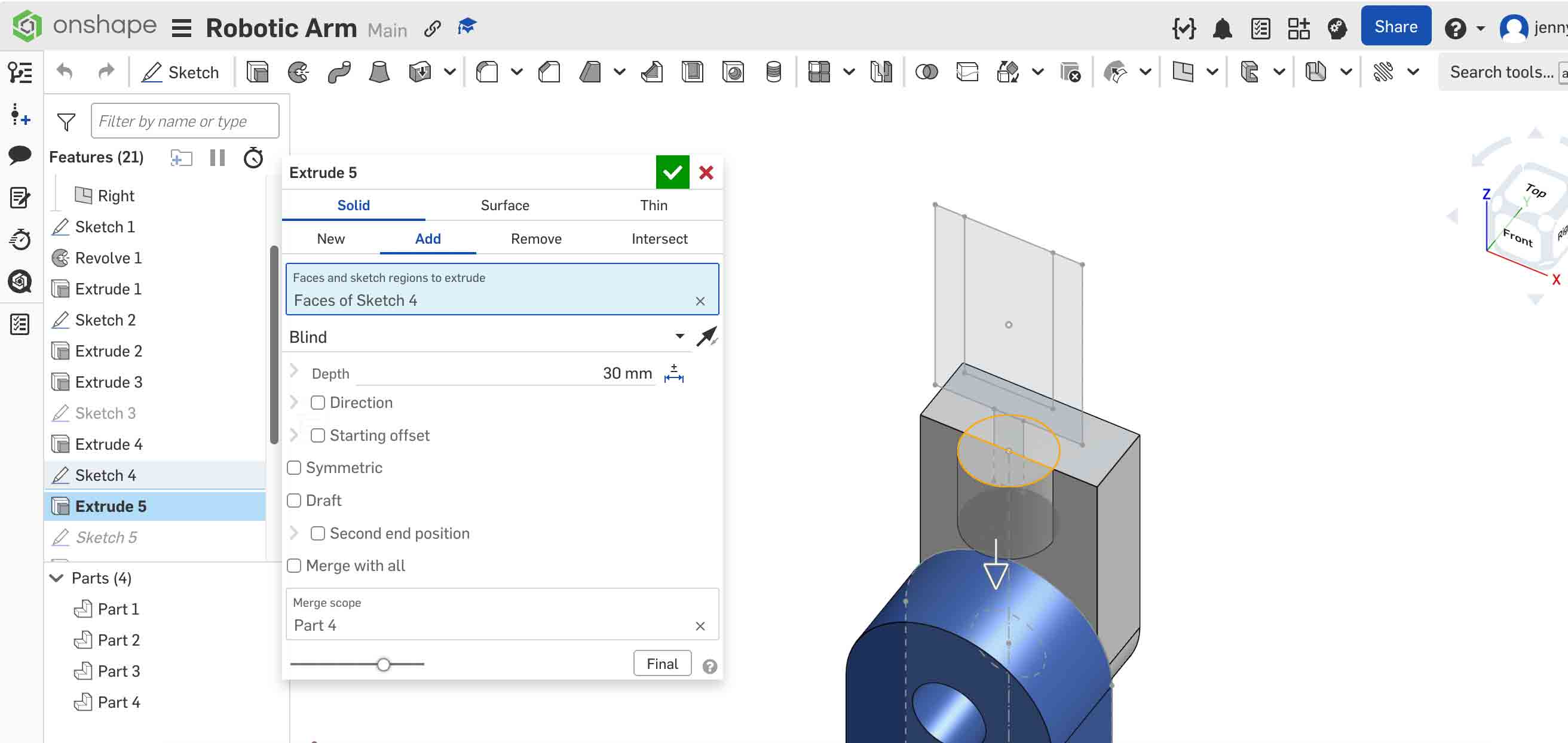Viewport: 1568px width, 743px height.
Task: Open the Boolean tool
Action: point(926,71)
